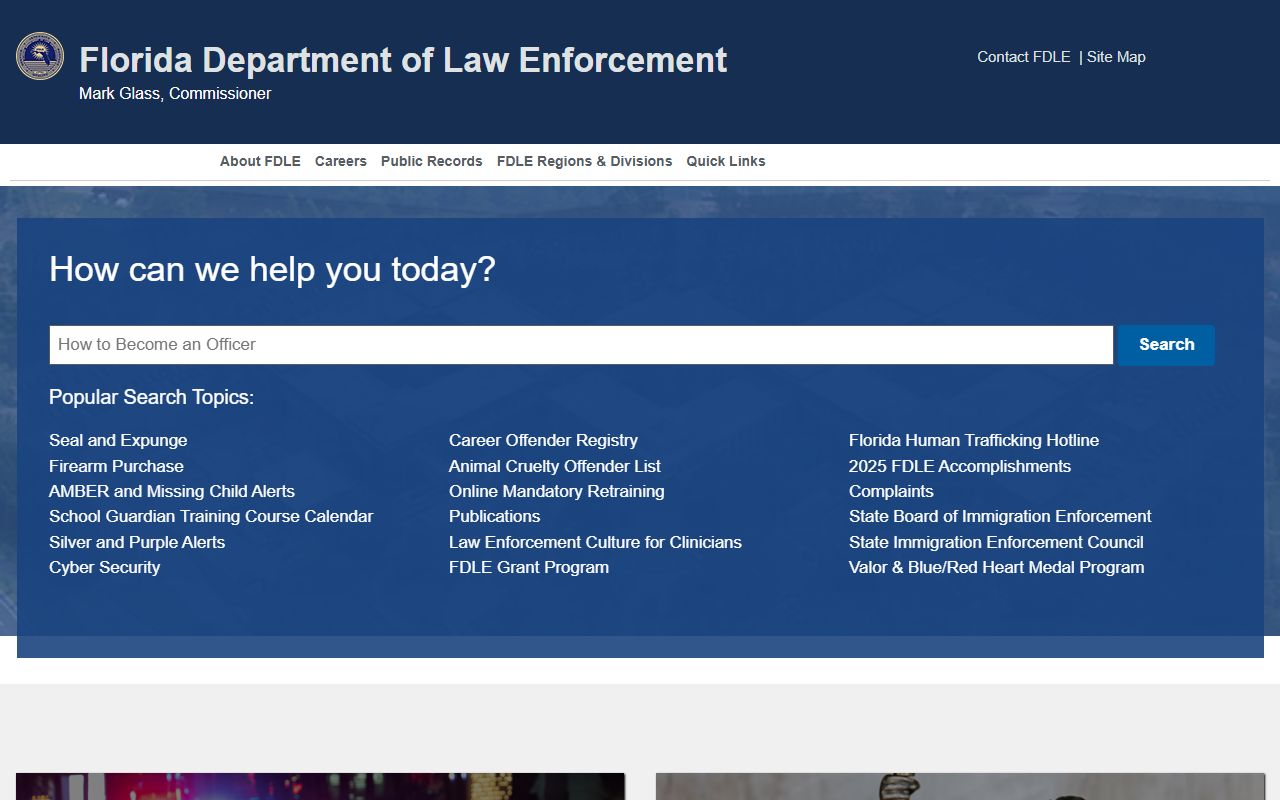Open Publications link
1280x800 pixels.
pos(494,516)
